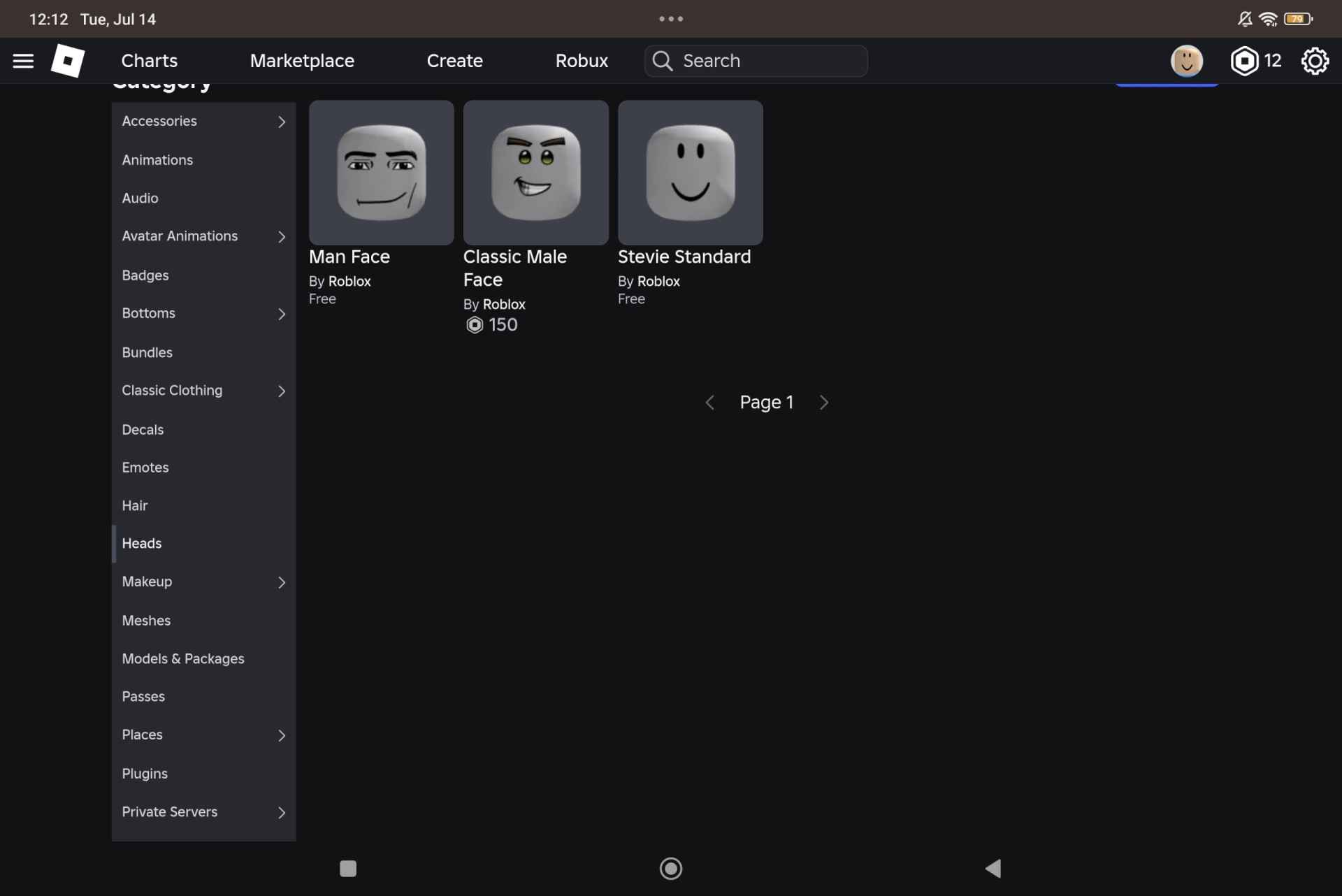Click the Robux balance icon
1342x896 pixels.
pos(1244,61)
